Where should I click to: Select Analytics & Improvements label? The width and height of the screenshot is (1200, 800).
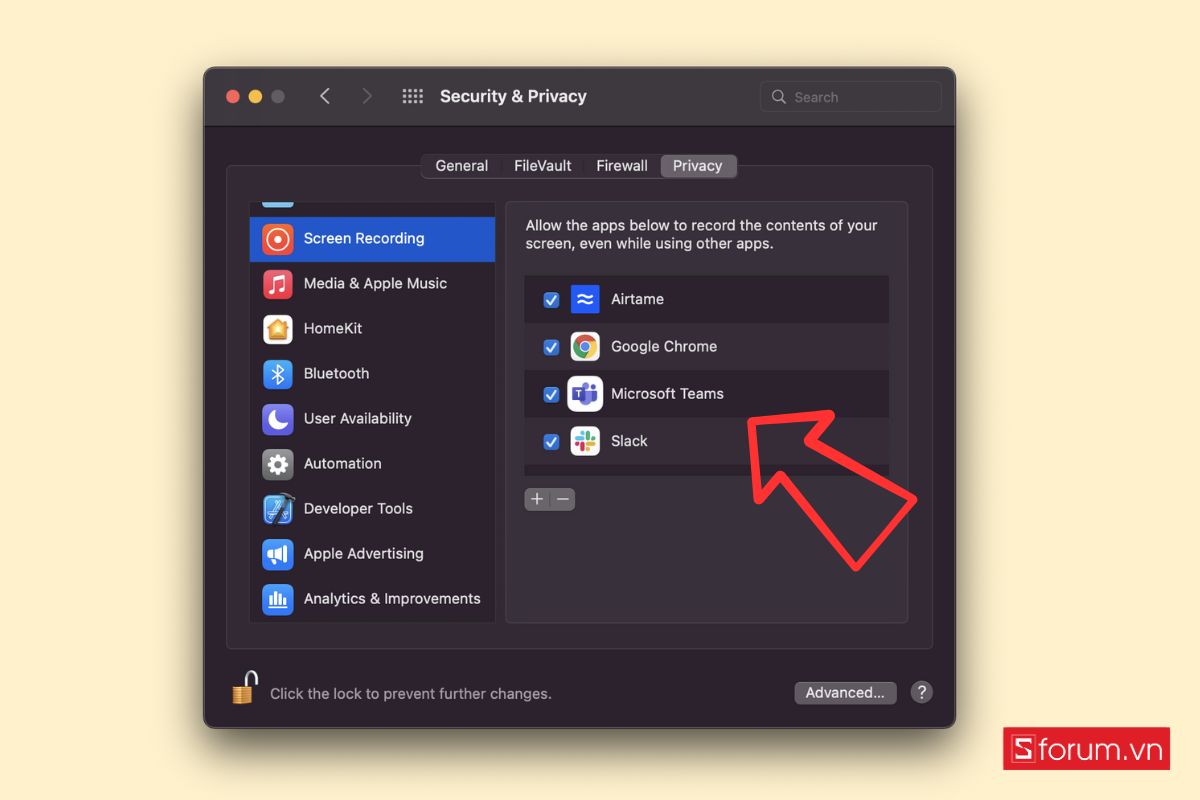tap(392, 598)
